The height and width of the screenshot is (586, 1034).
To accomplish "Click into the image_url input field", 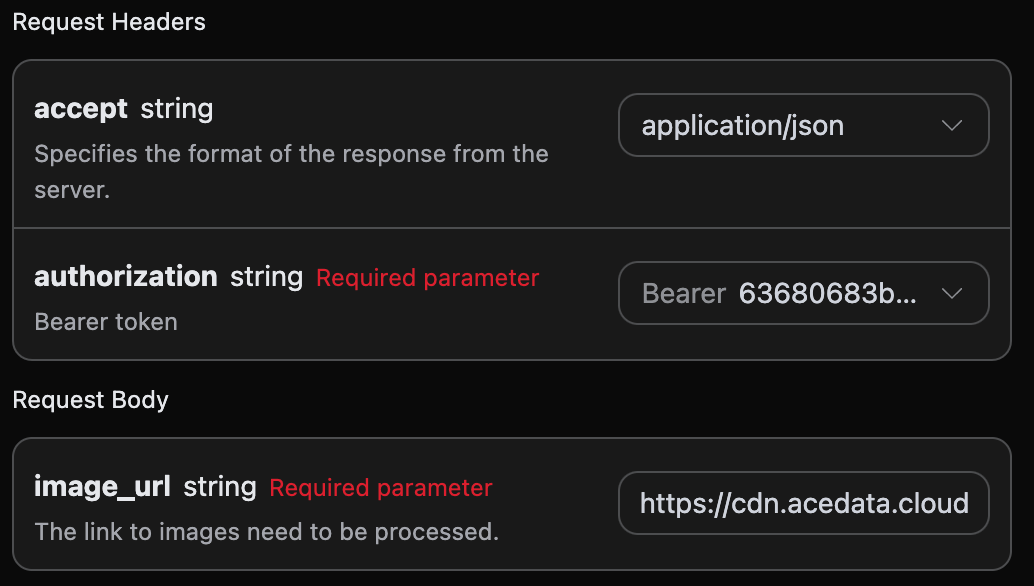I will (803, 503).
